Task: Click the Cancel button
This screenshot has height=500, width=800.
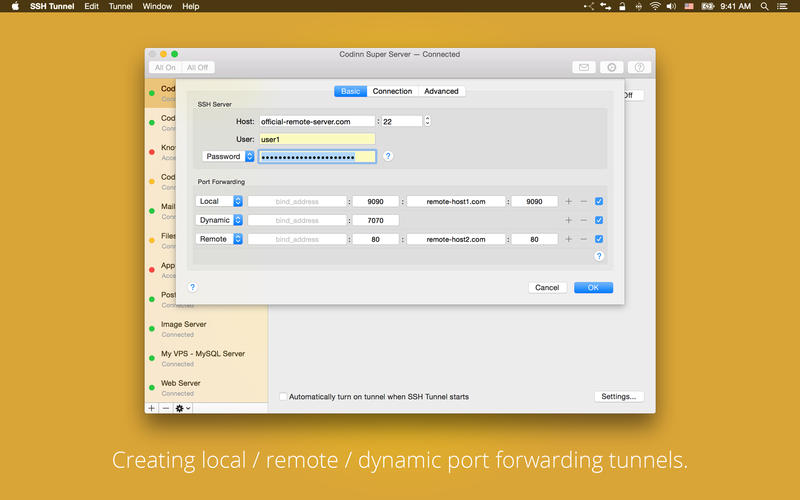Action: tap(547, 288)
